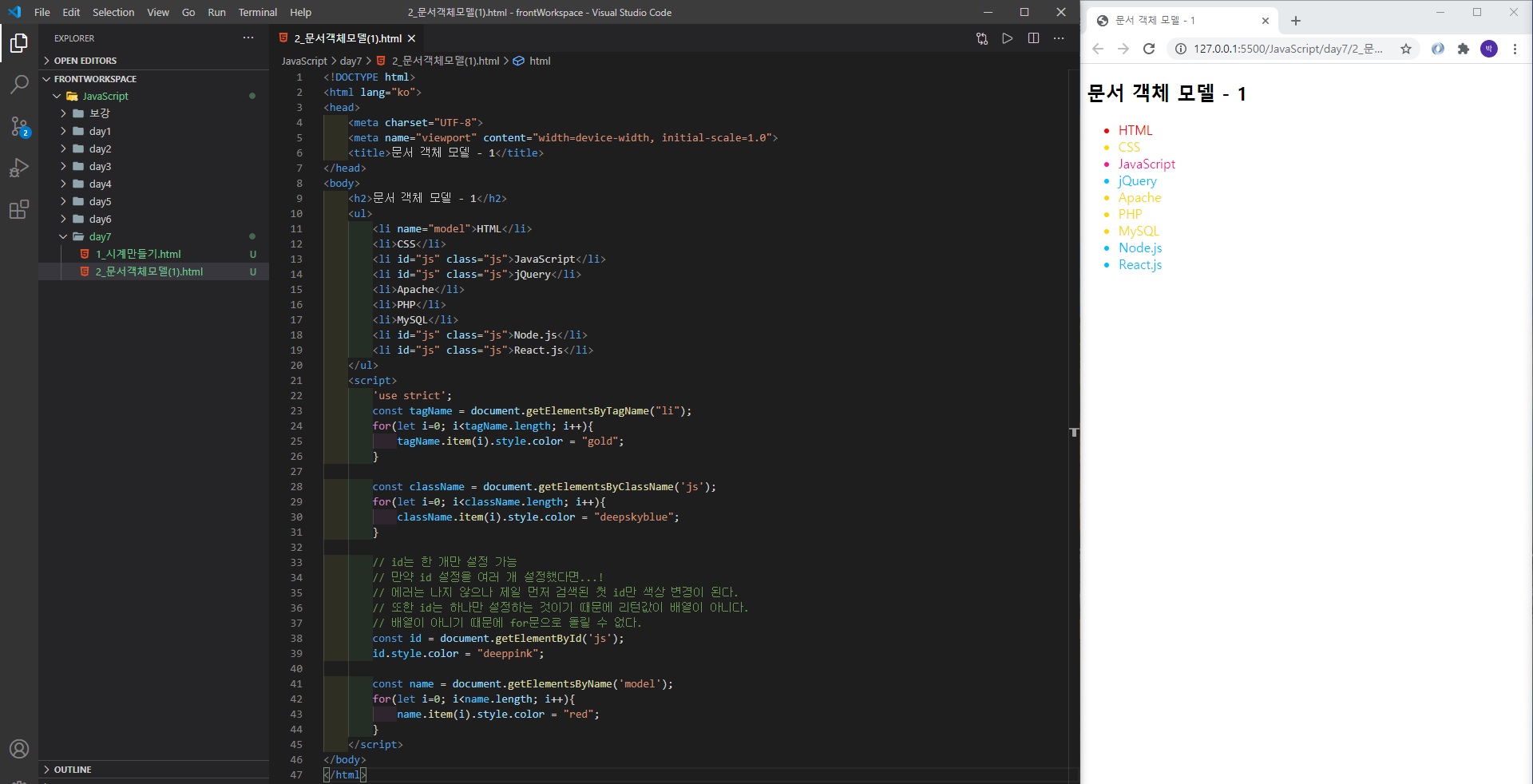Close the Chrome tab 문서 객체 모델 - 1
This screenshot has width=1533, height=784.
pyautogui.click(x=1265, y=21)
